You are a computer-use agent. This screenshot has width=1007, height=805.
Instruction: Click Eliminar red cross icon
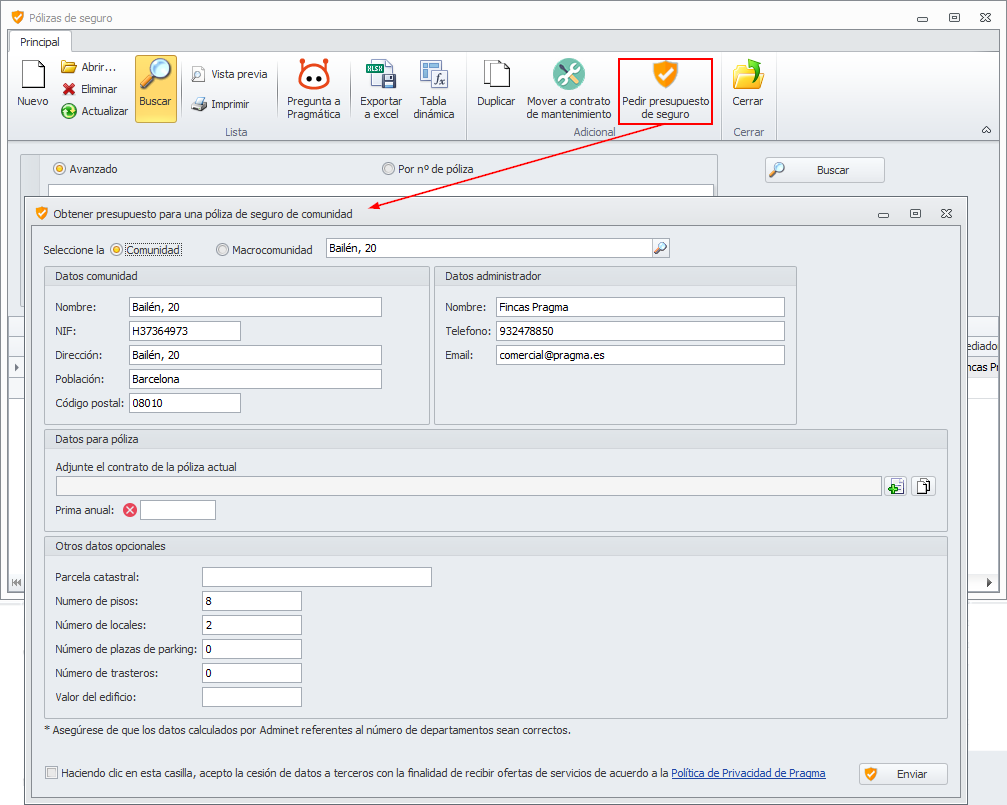tap(69, 89)
